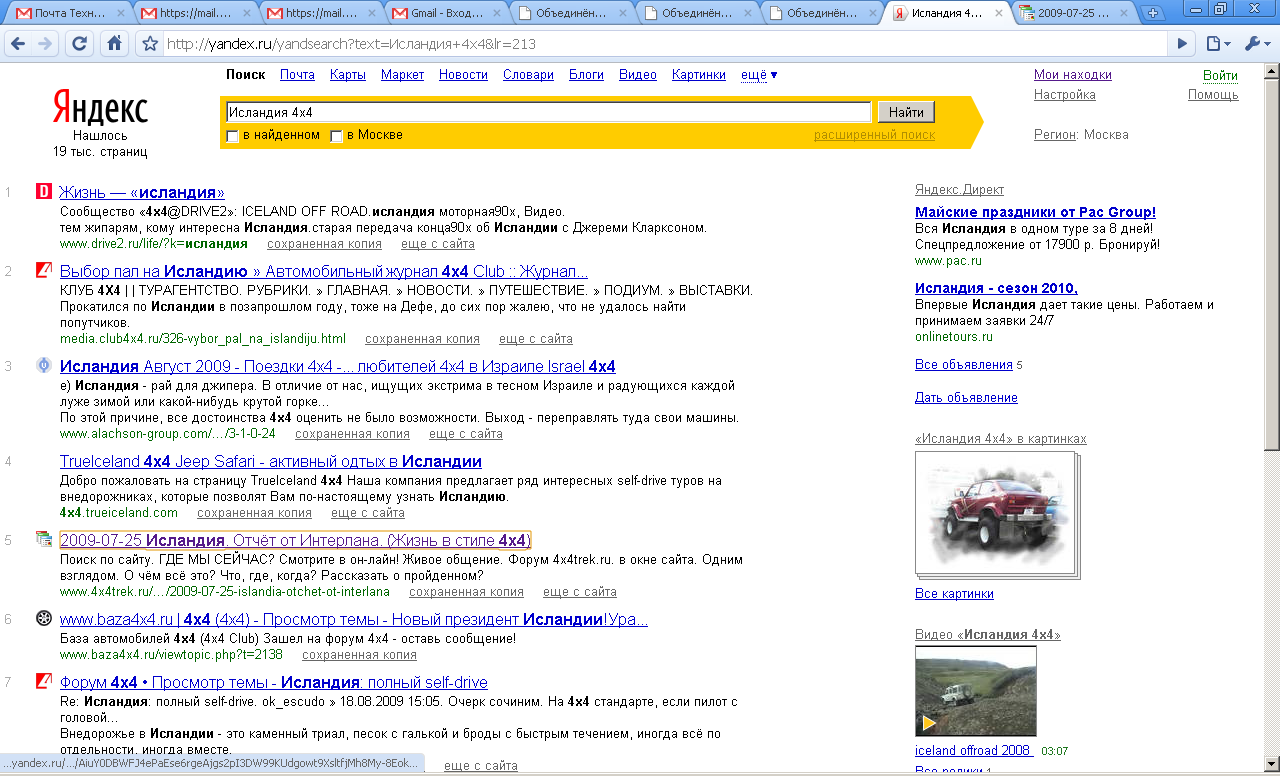
Task: Click the Yandex logo
Action: 100,109
